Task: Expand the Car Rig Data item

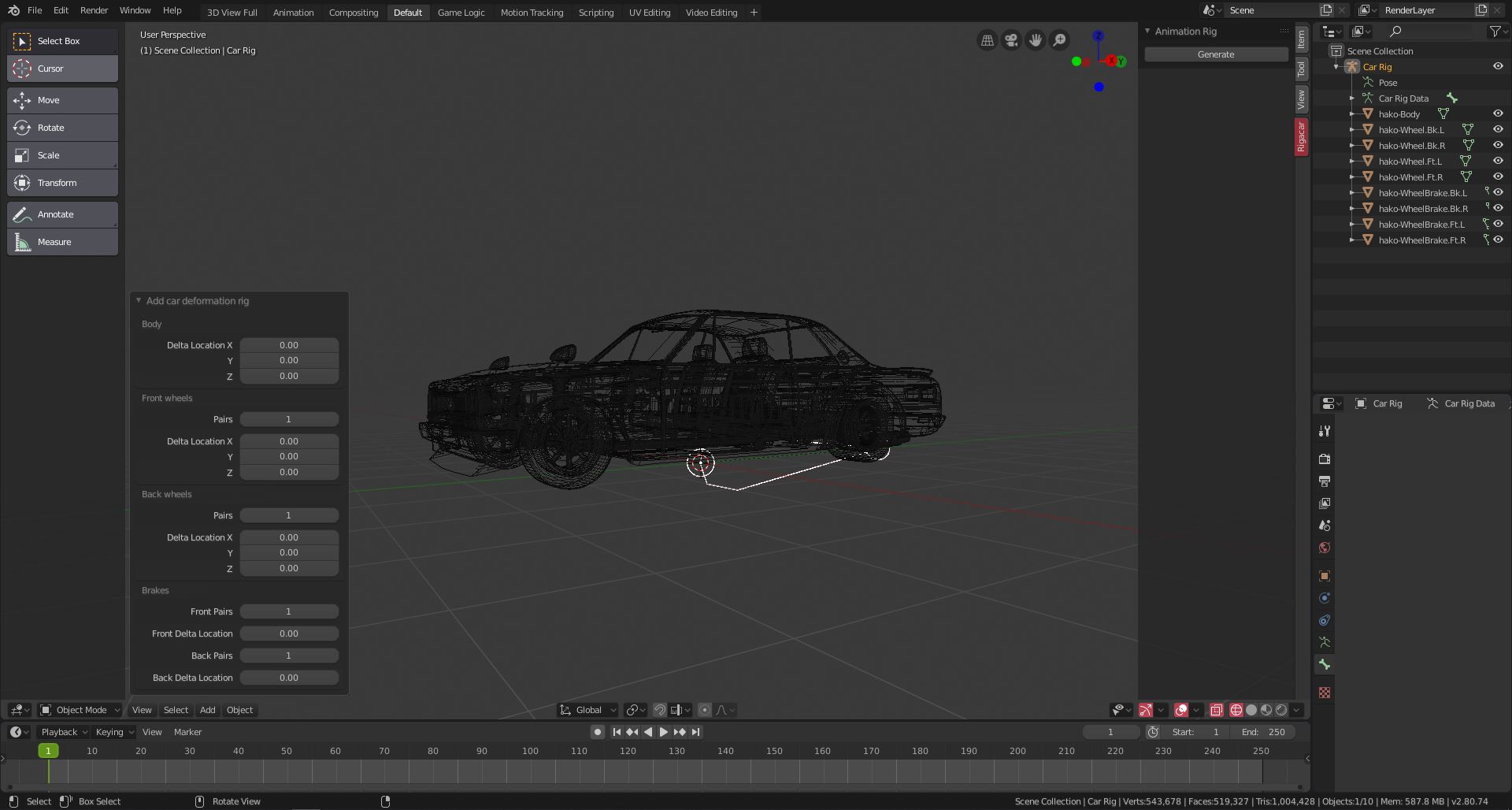Action: 1352,98
